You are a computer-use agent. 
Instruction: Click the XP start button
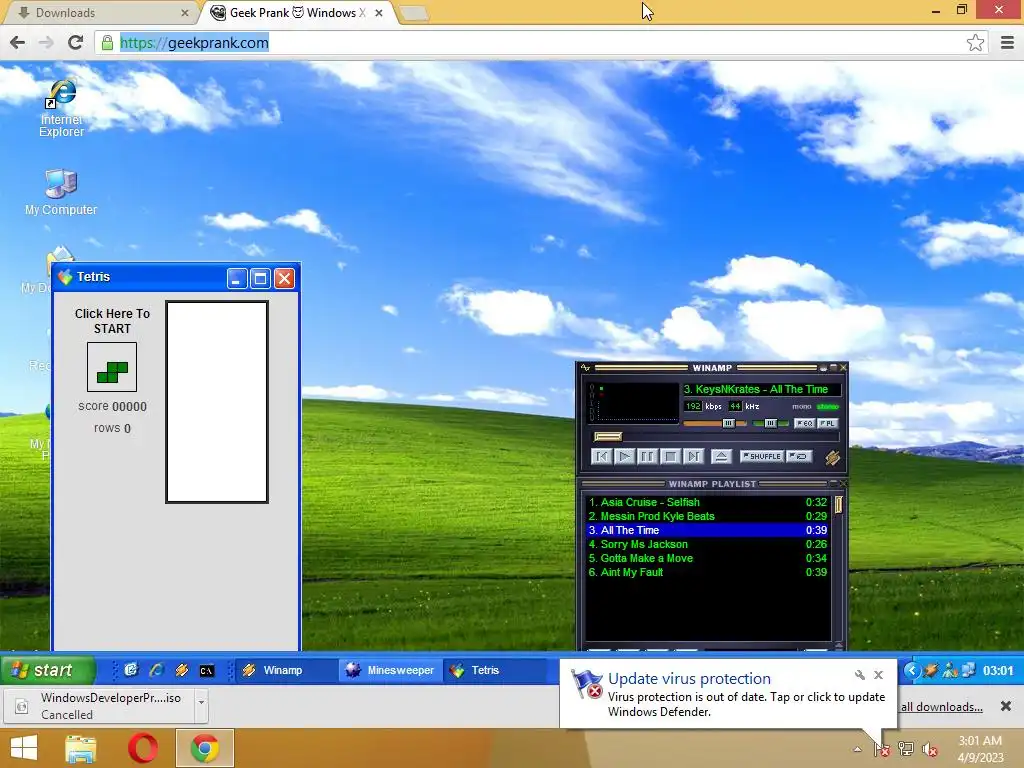click(47, 670)
